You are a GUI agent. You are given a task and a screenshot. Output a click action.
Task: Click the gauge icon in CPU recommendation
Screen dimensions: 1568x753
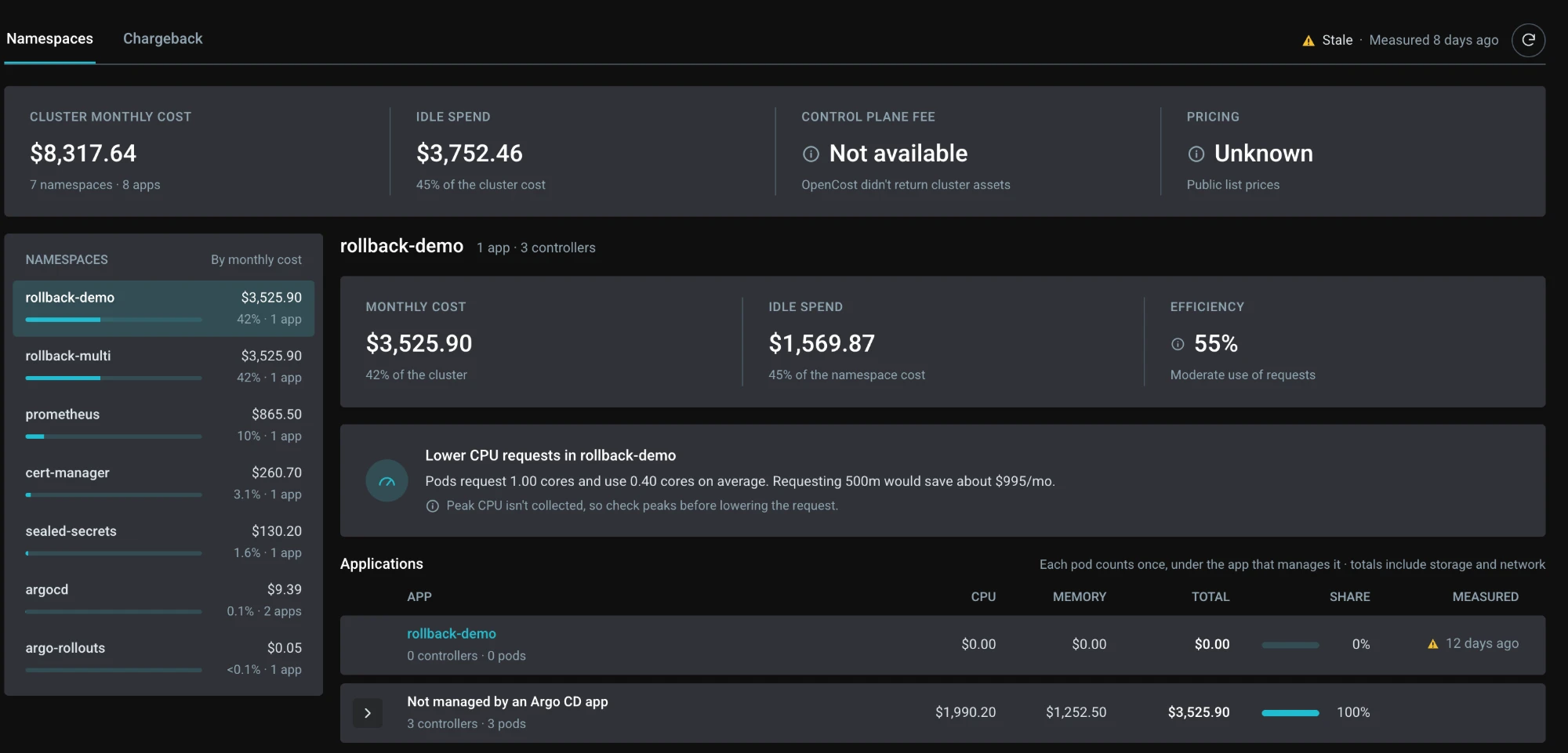(x=387, y=481)
